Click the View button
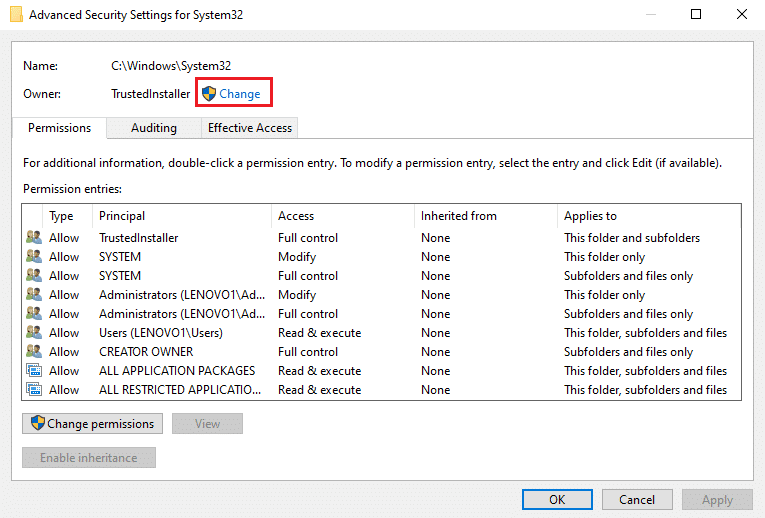This screenshot has width=765, height=518. point(207,423)
